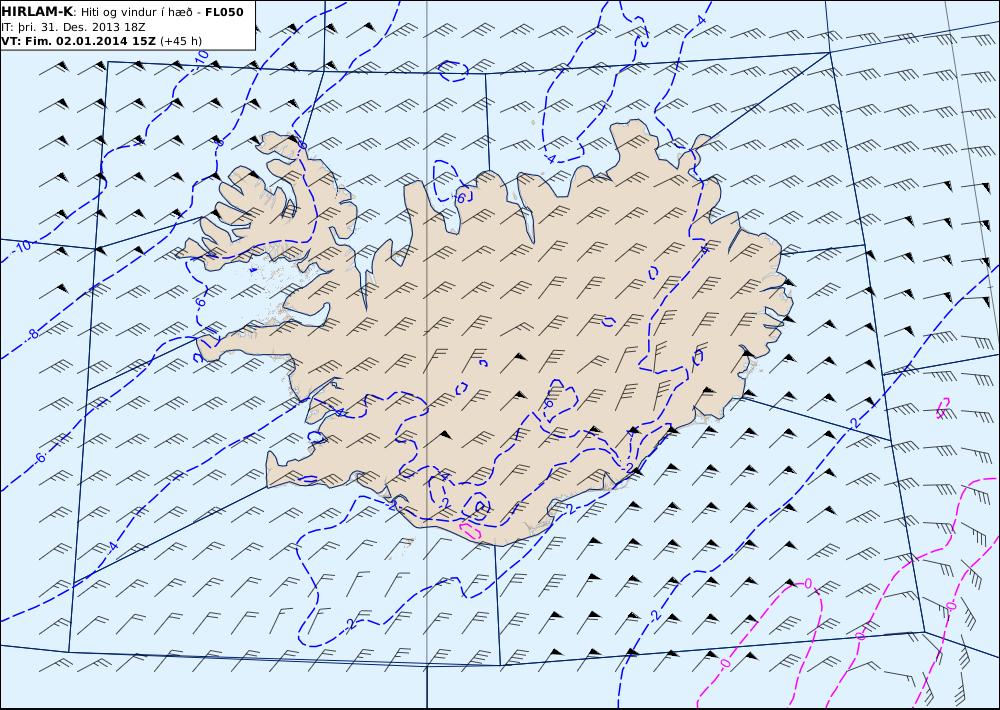The height and width of the screenshot is (710, 1000).
Task: Click the -2 label on the far east contour
Action: click(x=855, y=423)
